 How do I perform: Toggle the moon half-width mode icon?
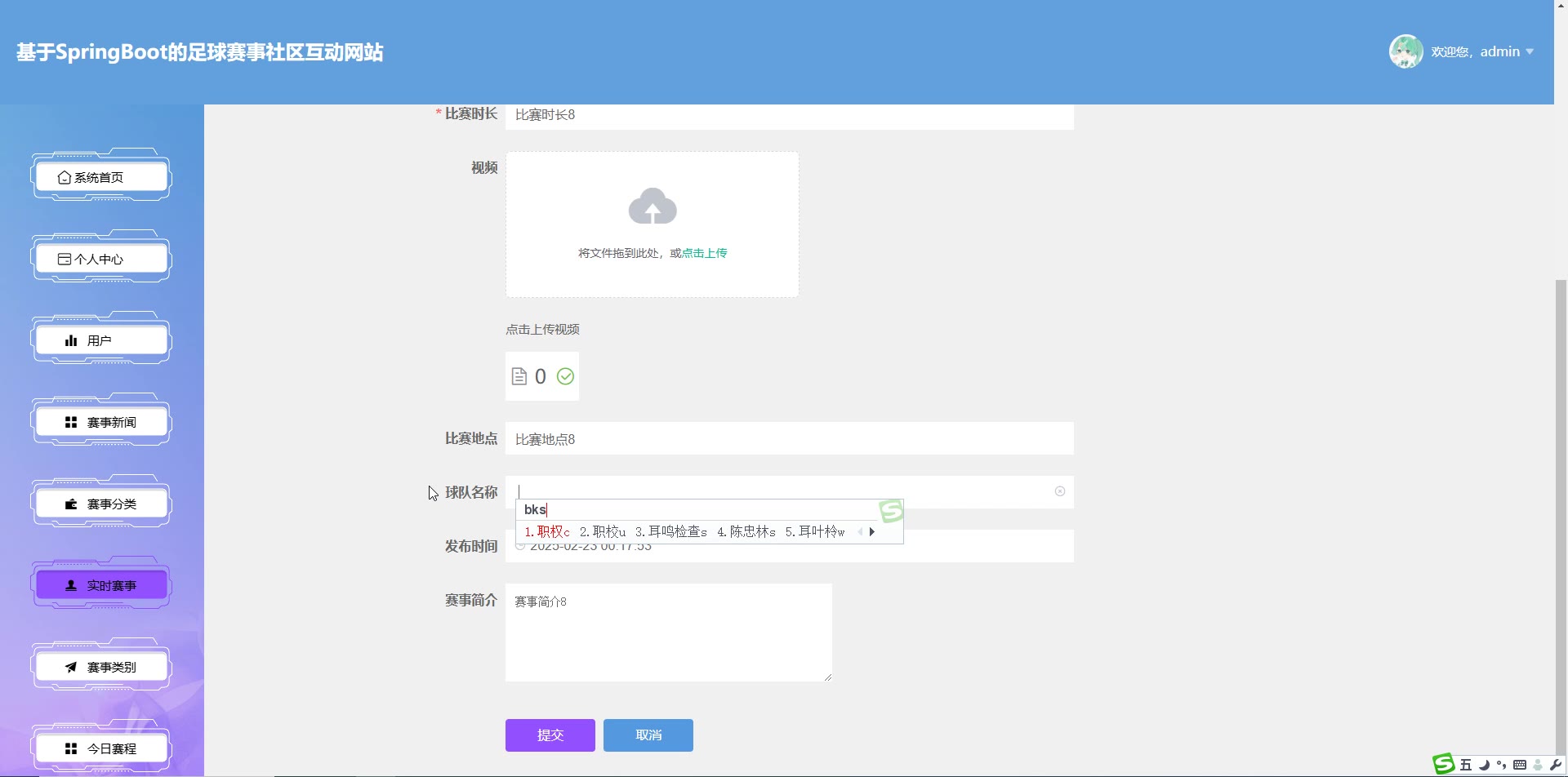coord(1484,765)
